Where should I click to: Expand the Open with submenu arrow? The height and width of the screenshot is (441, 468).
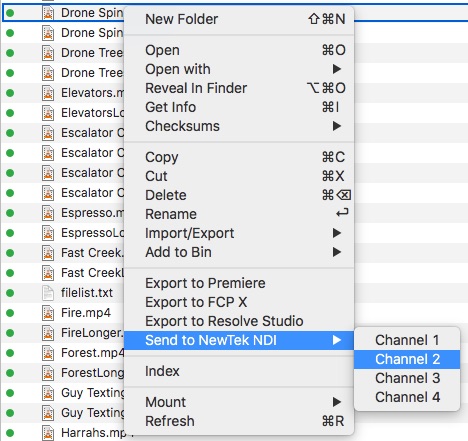coord(337,69)
